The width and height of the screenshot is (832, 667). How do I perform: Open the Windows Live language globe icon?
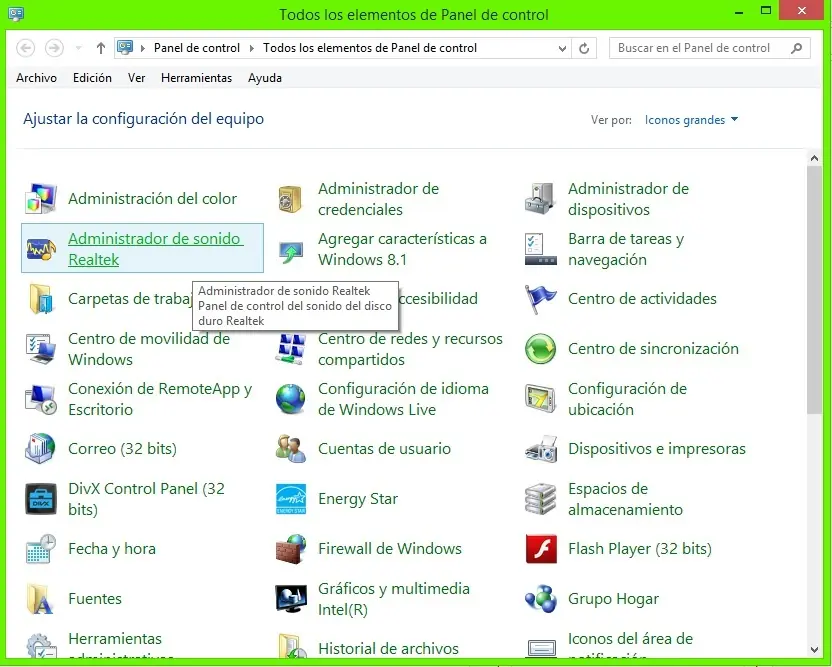290,399
